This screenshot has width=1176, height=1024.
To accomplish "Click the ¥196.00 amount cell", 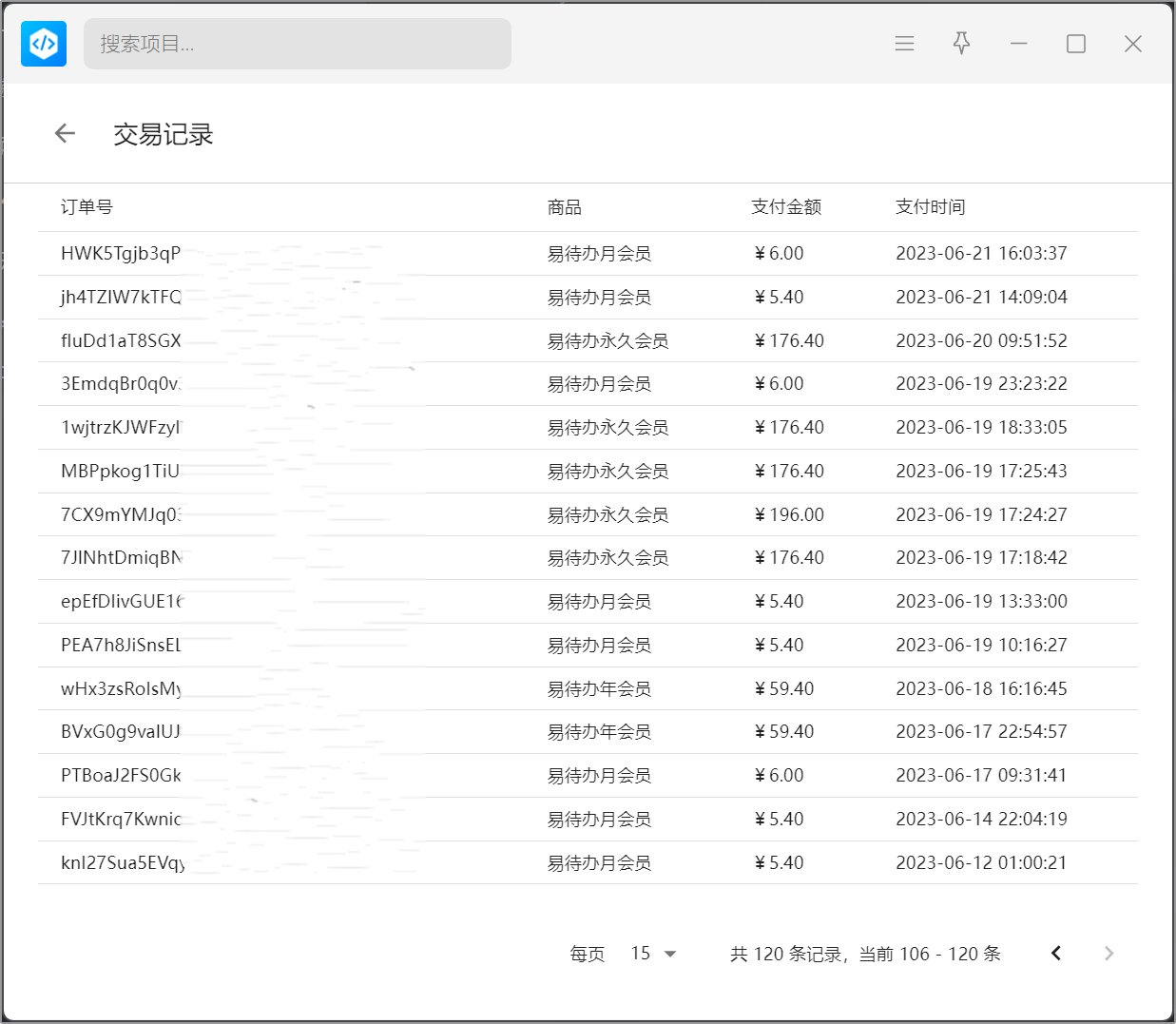I will [789, 514].
